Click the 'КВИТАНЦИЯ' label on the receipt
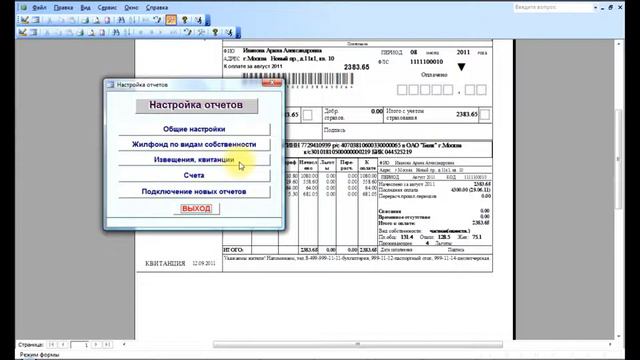 click(x=165, y=263)
